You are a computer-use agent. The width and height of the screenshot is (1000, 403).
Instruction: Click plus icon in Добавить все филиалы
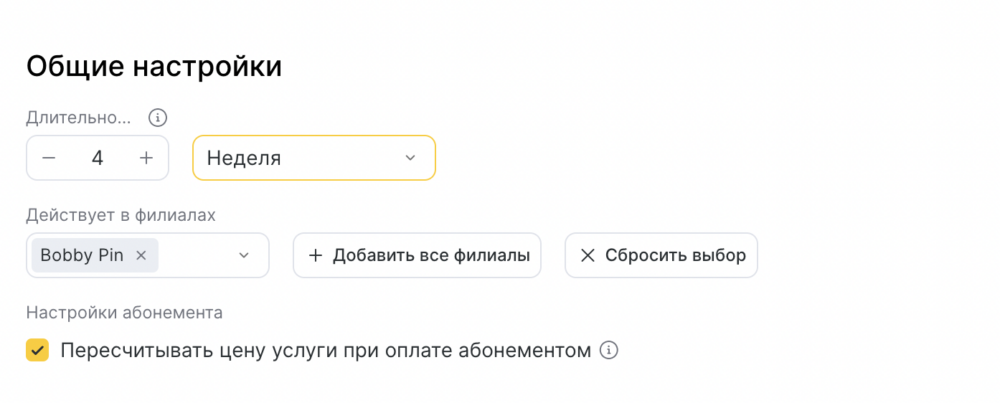(x=315, y=255)
